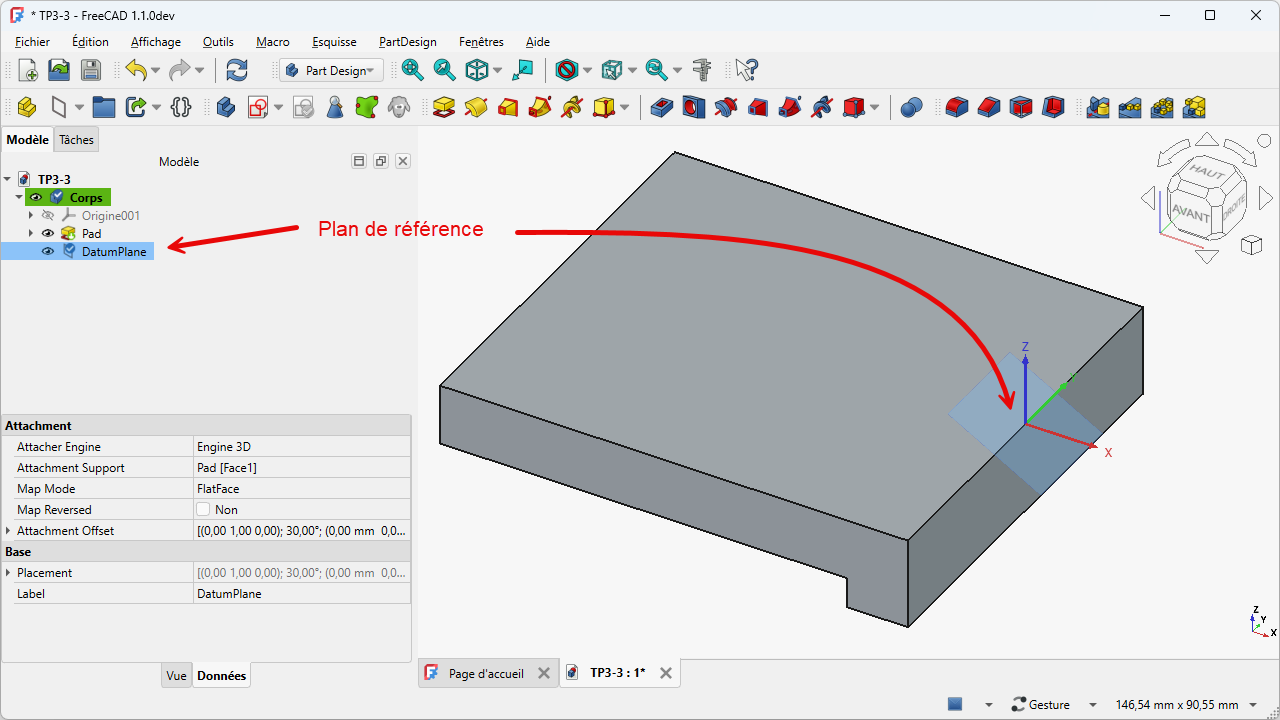This screenshot has height=720, width=1280.
Task: Expand the Attachment Offset property
Action: 9,531
